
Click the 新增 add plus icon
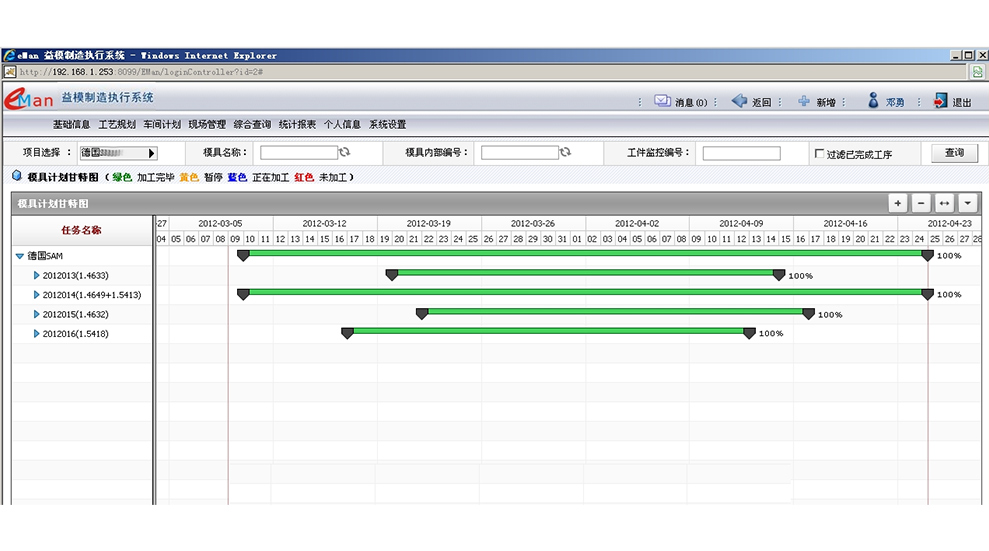804,101
